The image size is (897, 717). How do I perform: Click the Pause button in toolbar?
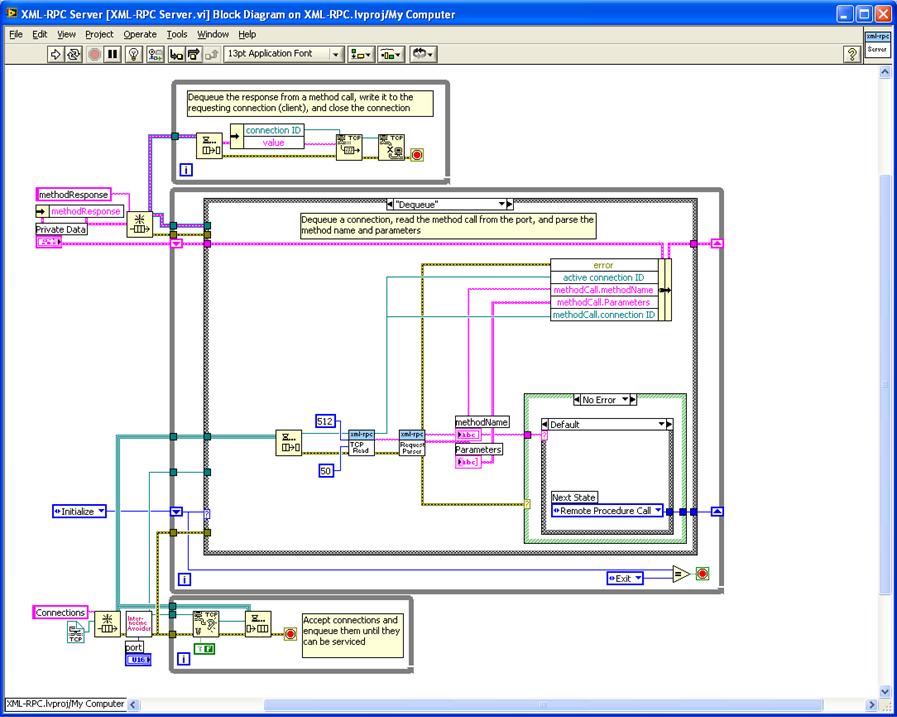point(113,54)
